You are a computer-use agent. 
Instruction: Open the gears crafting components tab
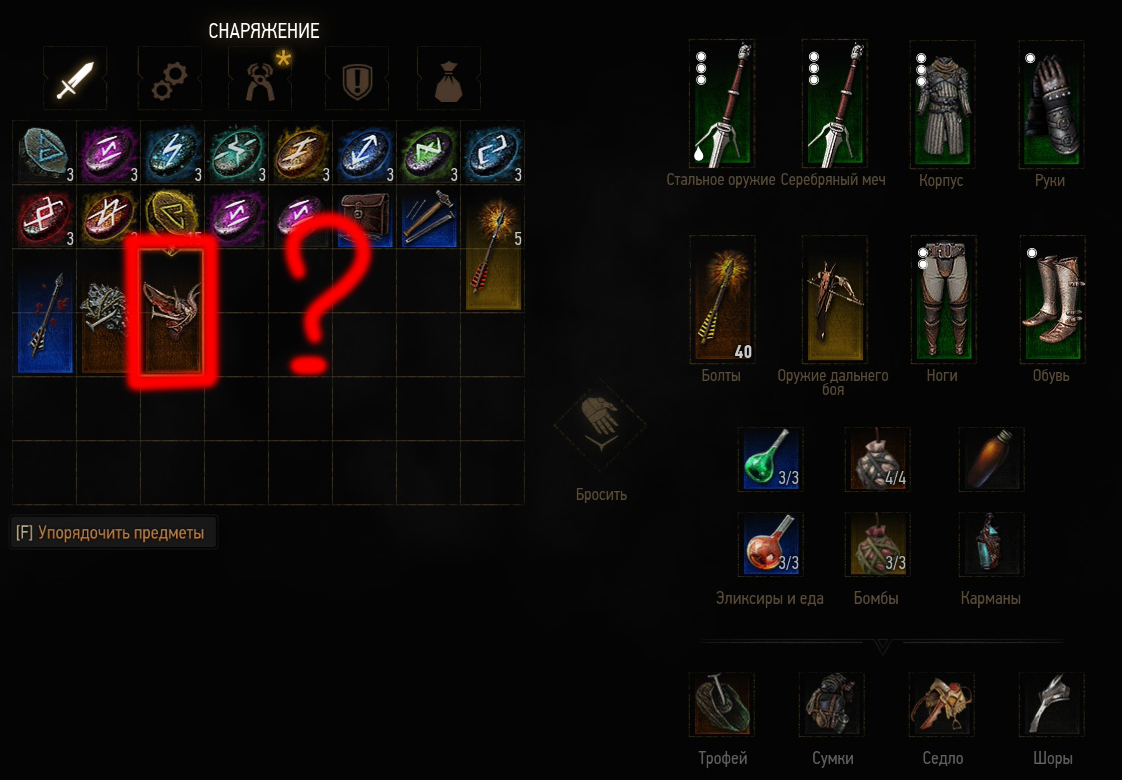170,79
